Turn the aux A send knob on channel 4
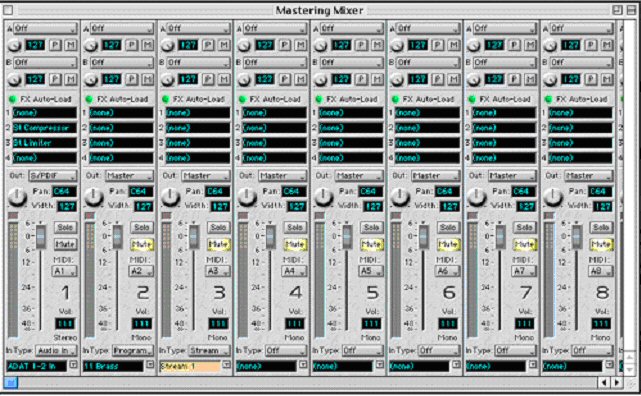 (x=244, y=45)
